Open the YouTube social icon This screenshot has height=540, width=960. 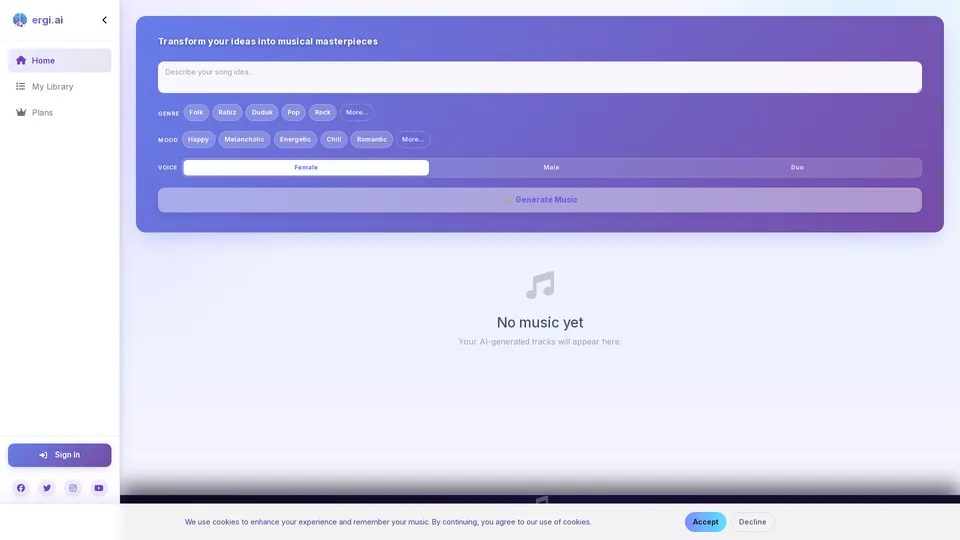point(99,488)
